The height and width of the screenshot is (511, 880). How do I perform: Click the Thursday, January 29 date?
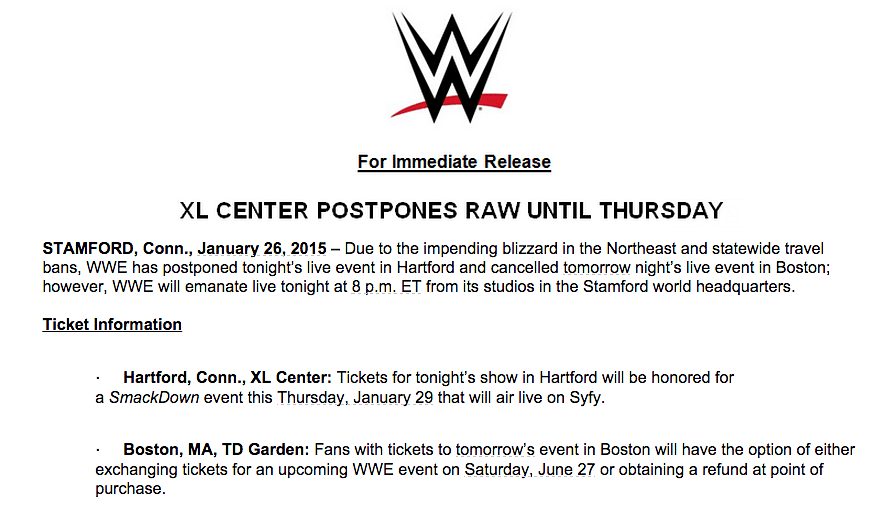355,398
